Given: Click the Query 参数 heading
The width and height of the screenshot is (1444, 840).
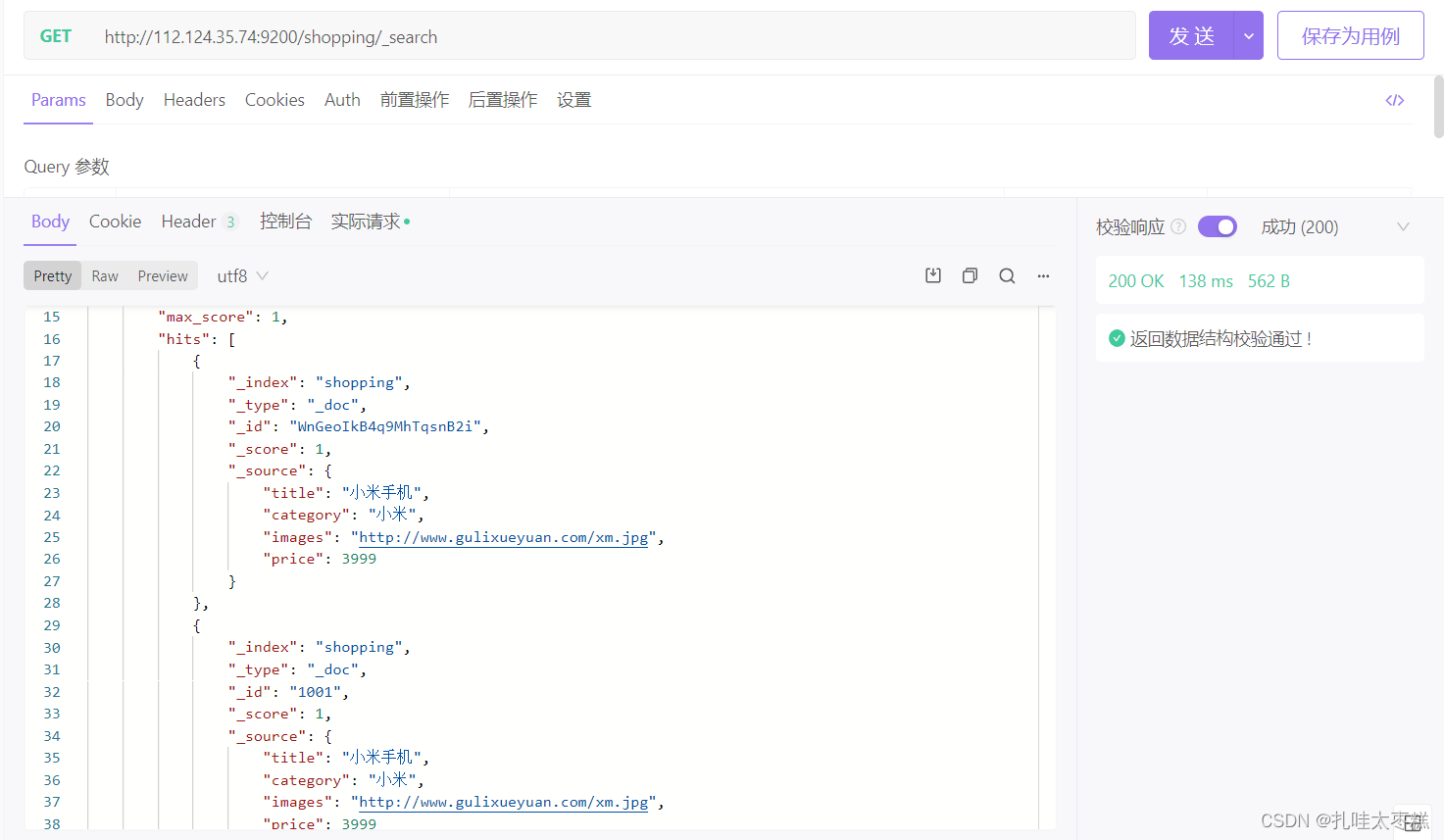Looking at the screenshot, I should click(67, 167).
